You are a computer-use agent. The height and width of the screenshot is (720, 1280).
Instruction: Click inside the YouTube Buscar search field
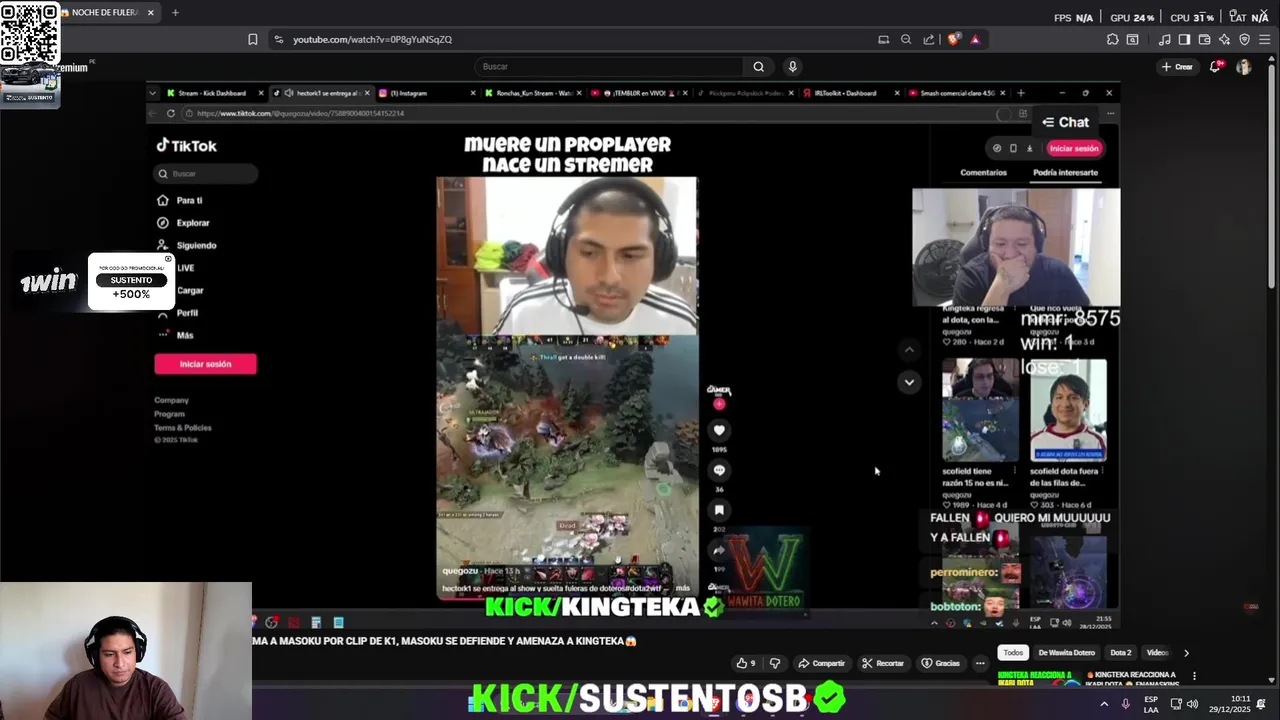(608, 66)
